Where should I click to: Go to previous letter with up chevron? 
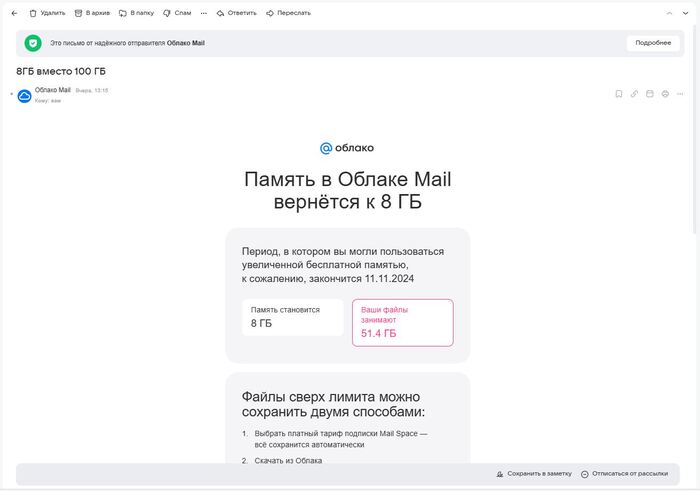[669, 13]
